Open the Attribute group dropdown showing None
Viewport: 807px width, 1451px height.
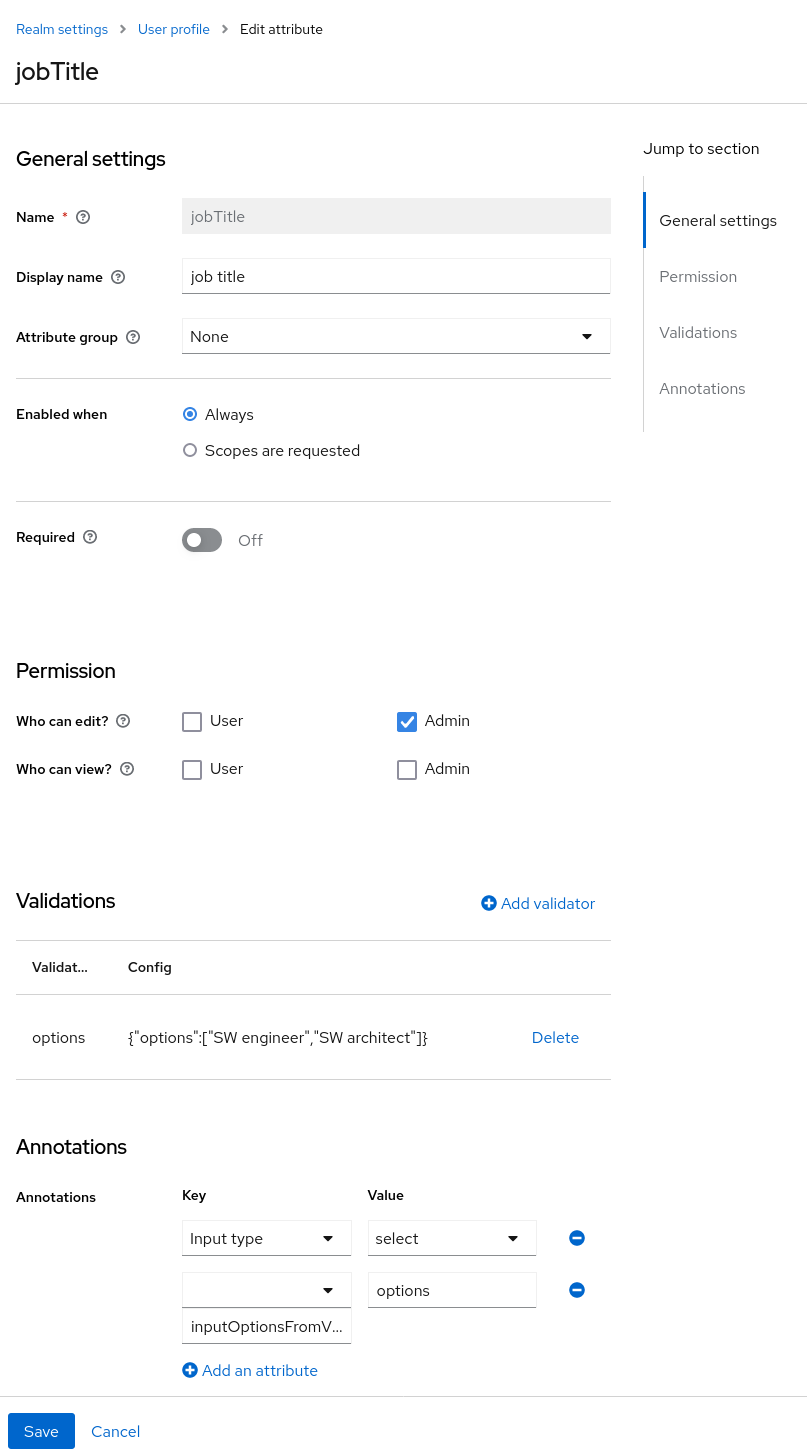click(395, 336)
